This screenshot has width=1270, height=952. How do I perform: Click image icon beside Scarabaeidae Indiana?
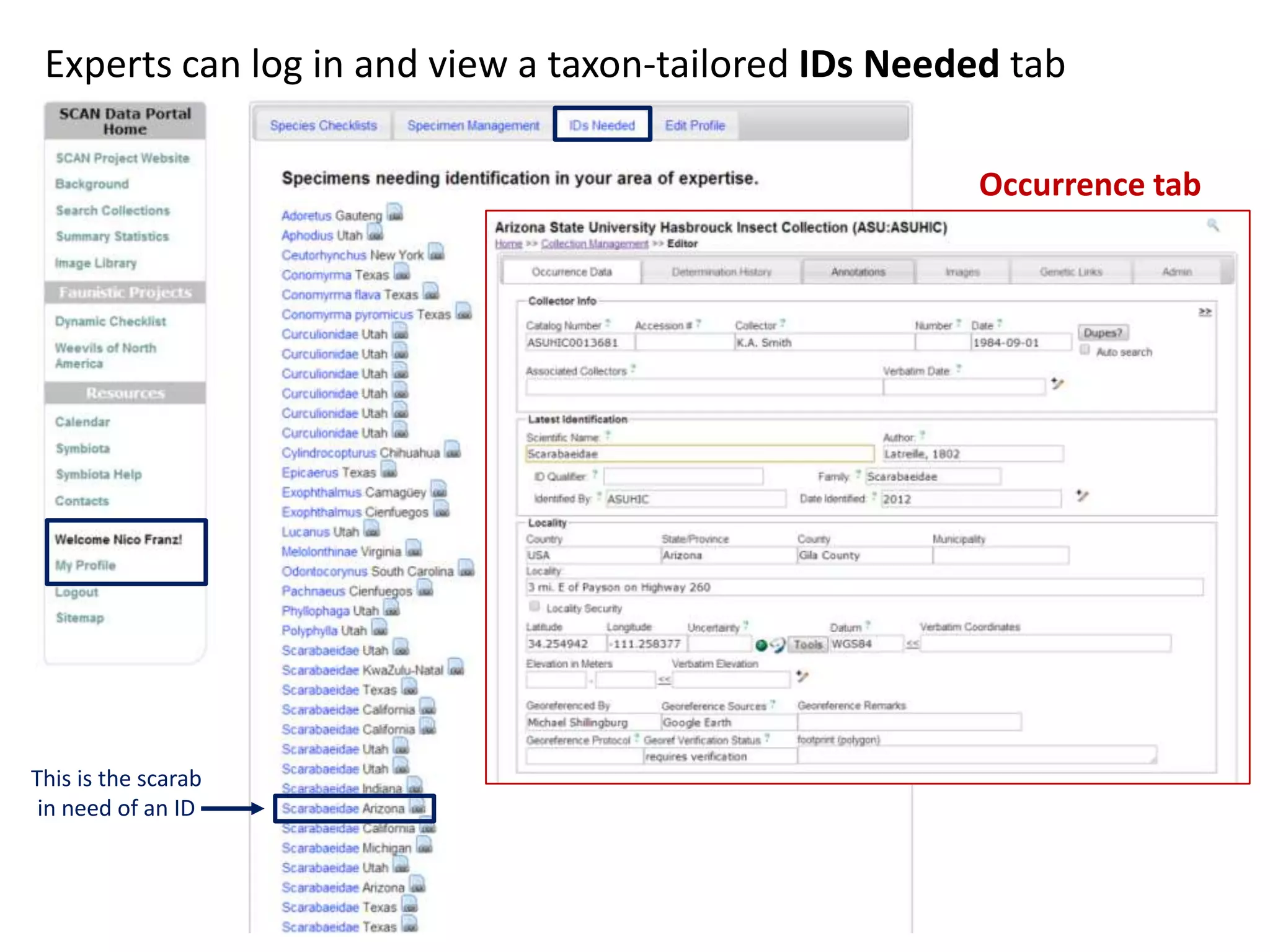coord(415,786)
